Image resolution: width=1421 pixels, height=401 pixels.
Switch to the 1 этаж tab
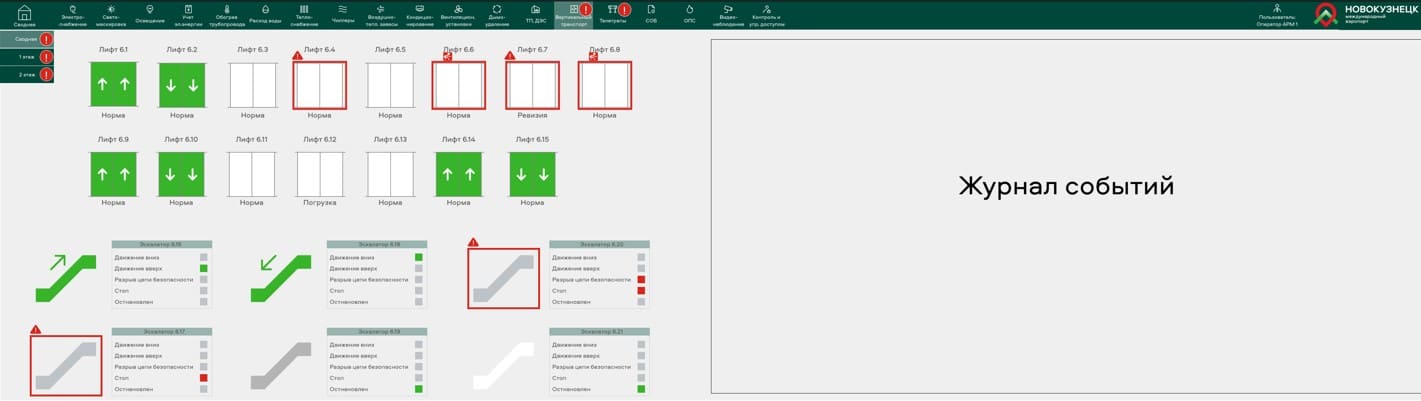pos(27,57)
